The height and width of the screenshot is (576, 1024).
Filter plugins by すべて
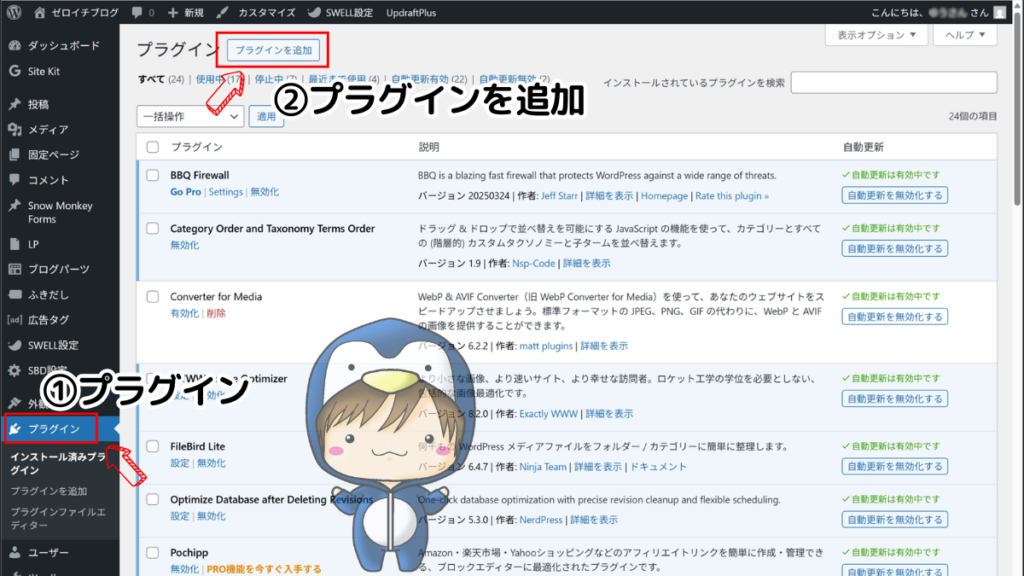151,79
